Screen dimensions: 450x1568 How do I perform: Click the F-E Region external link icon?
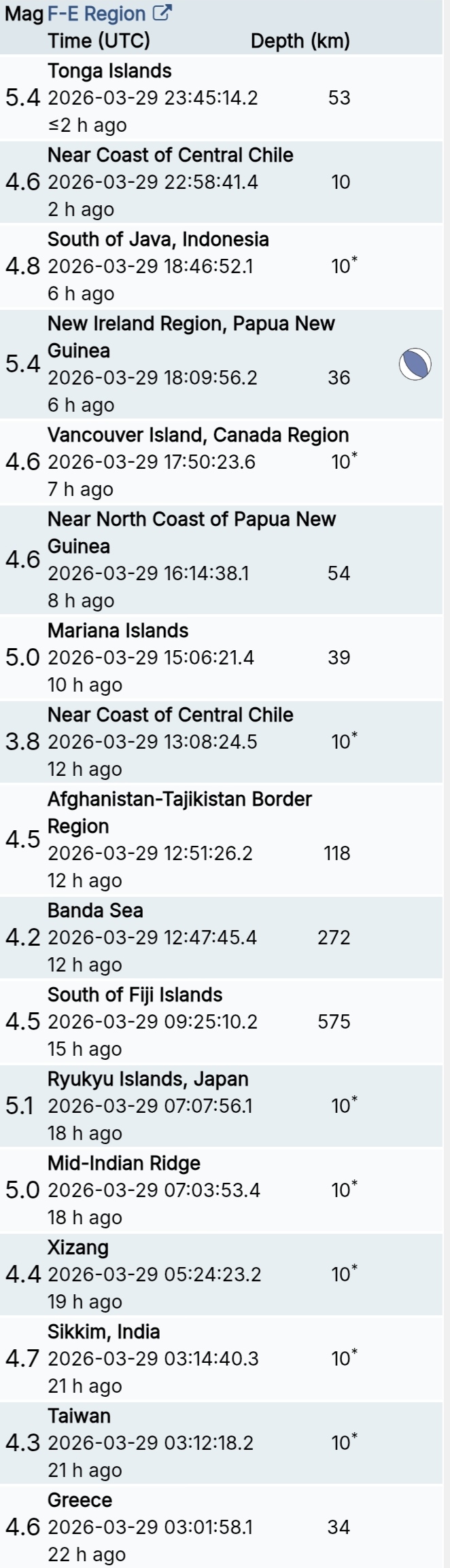[162, 14]
